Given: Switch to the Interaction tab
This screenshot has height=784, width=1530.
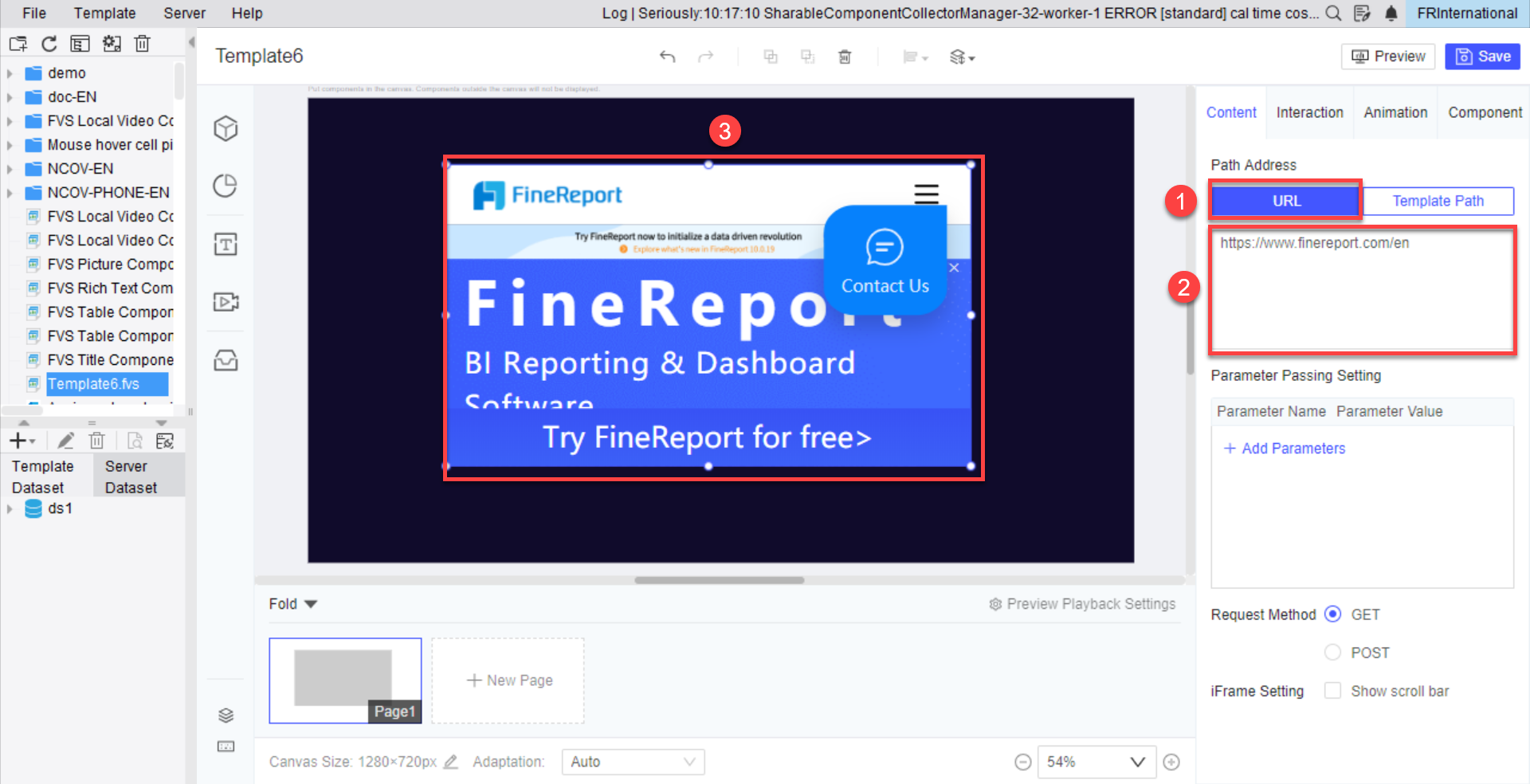Looking at the screenshot, I should [x=1309, y=112].
